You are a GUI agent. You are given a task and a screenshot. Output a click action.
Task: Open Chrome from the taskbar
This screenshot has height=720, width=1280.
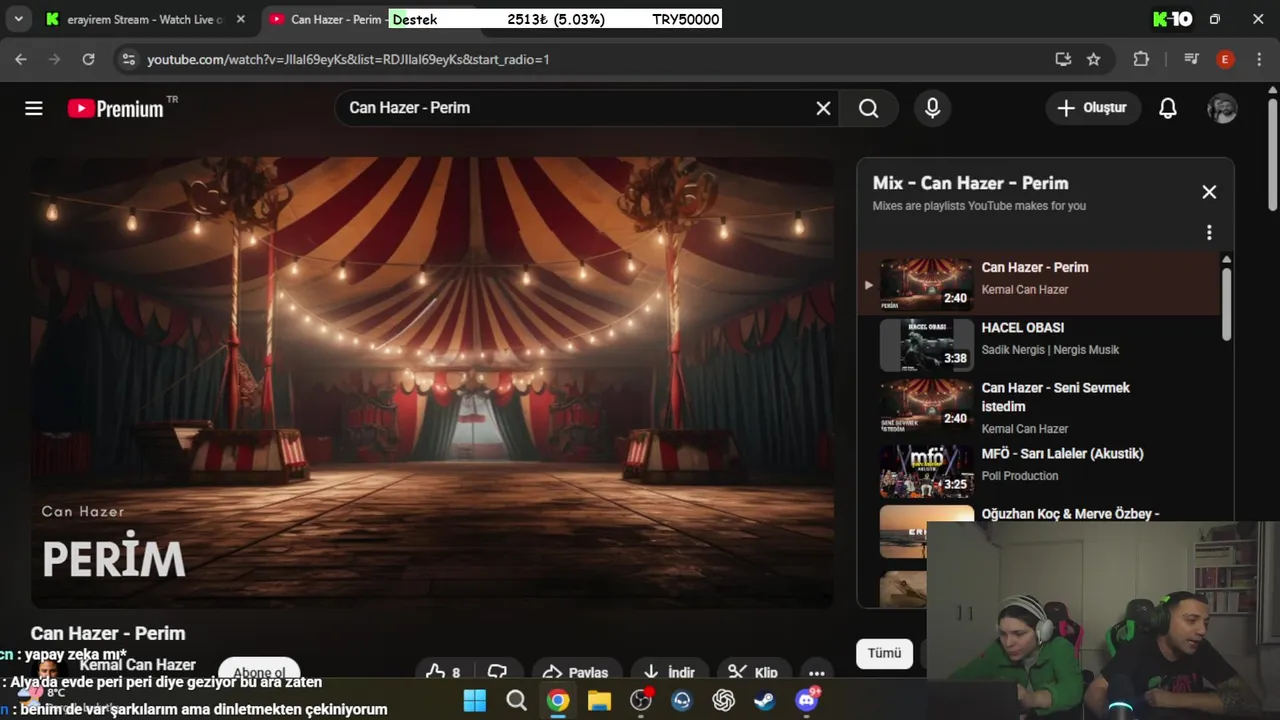click(558, 700)
